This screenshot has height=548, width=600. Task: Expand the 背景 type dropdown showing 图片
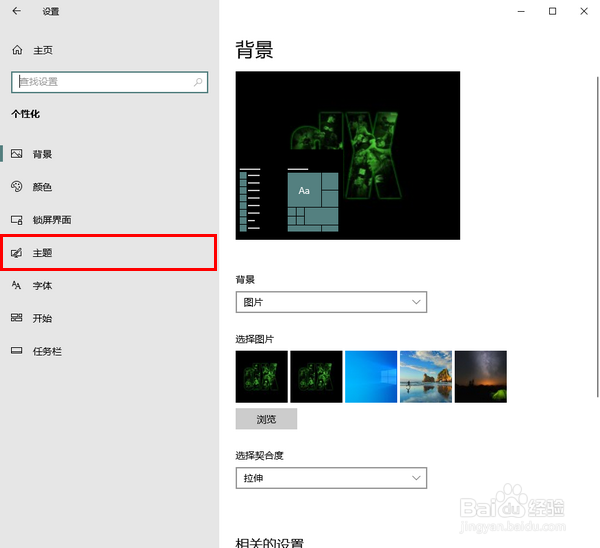point(331,302)
